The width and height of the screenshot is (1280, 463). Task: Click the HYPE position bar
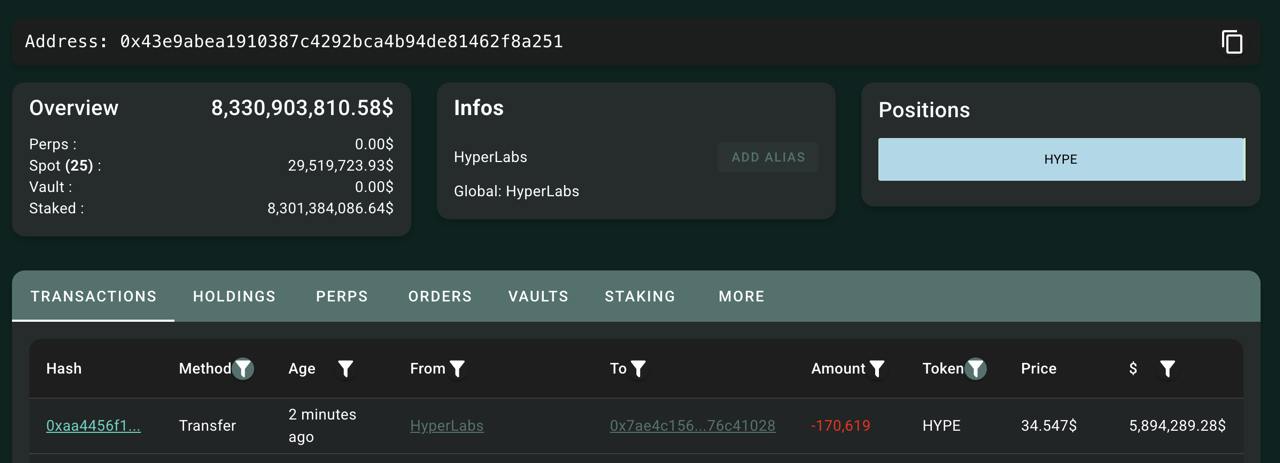[1061, 160]
